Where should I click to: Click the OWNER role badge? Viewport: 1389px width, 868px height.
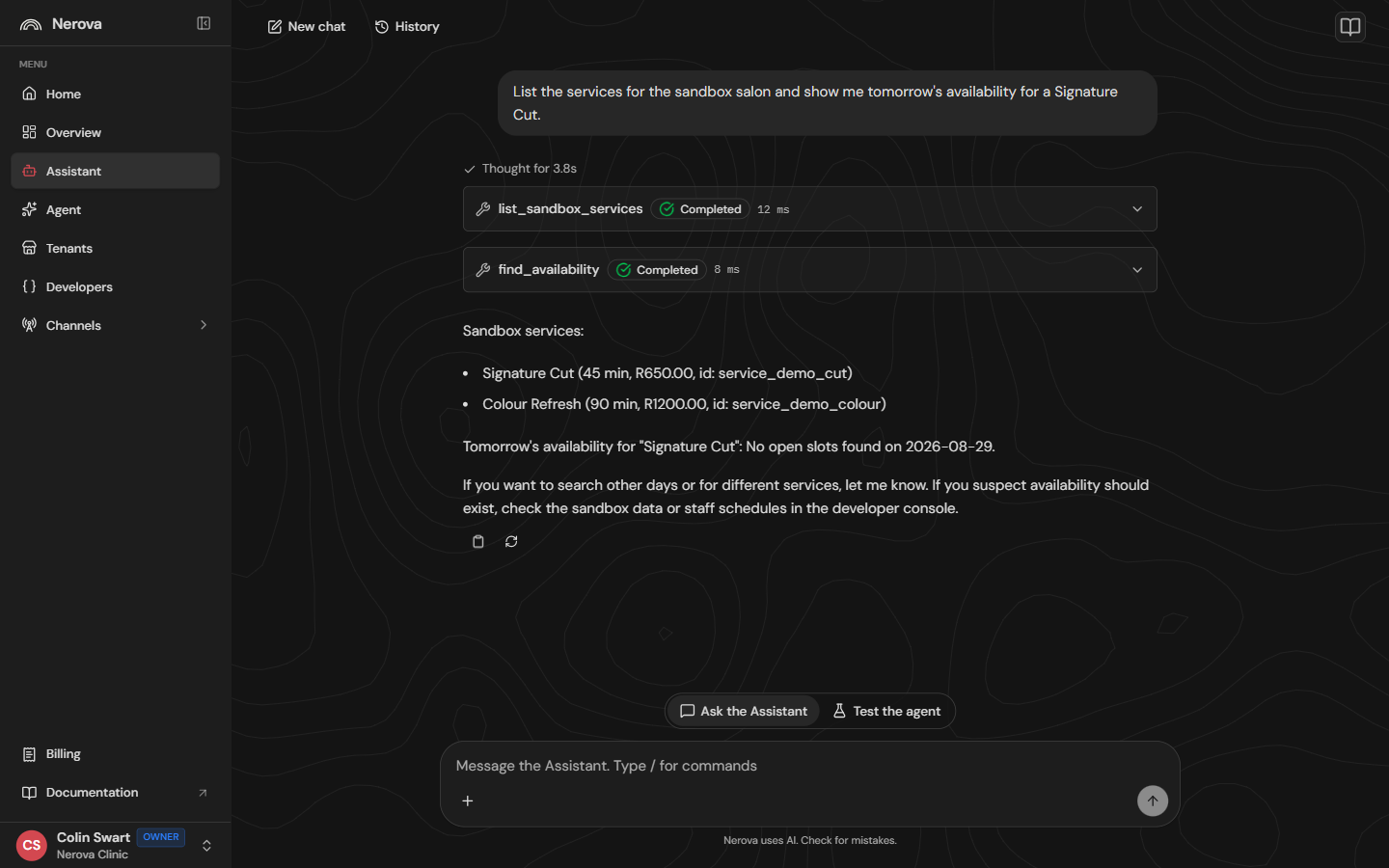[x=161, y=837]
